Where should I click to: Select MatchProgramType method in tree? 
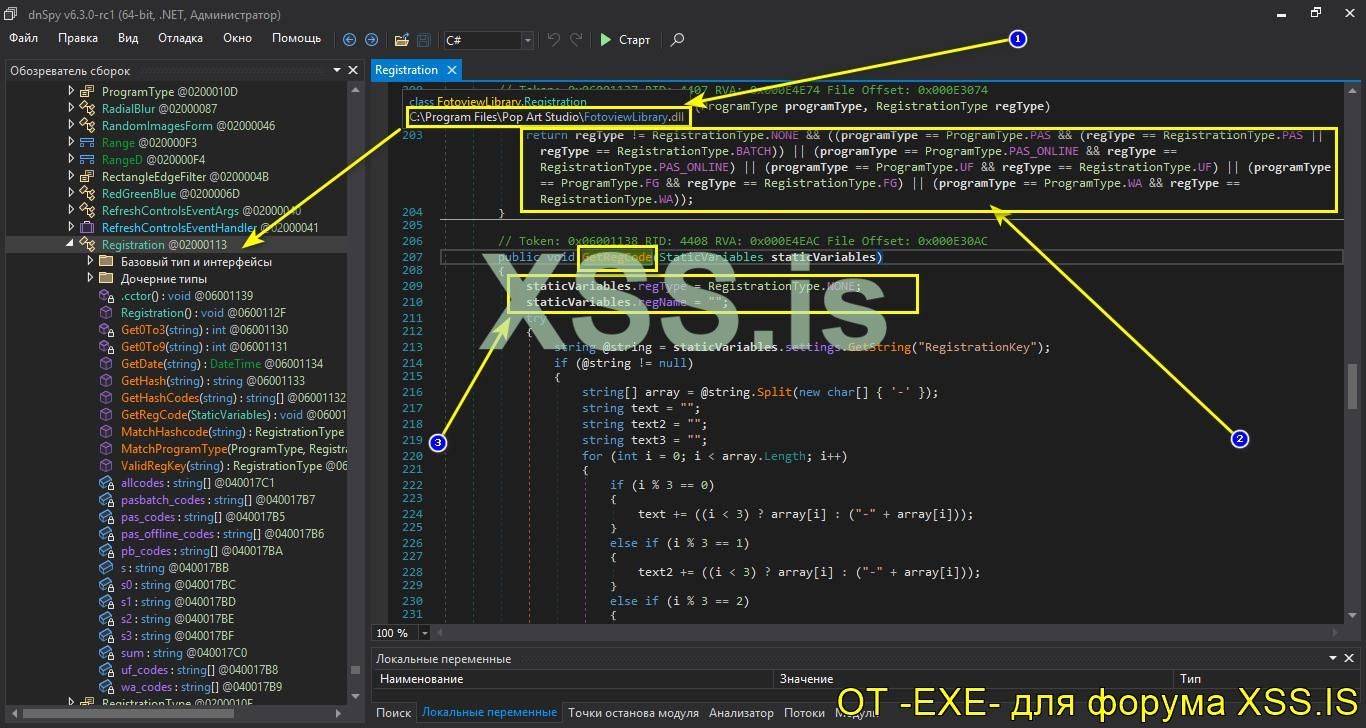tap(234, 449)
